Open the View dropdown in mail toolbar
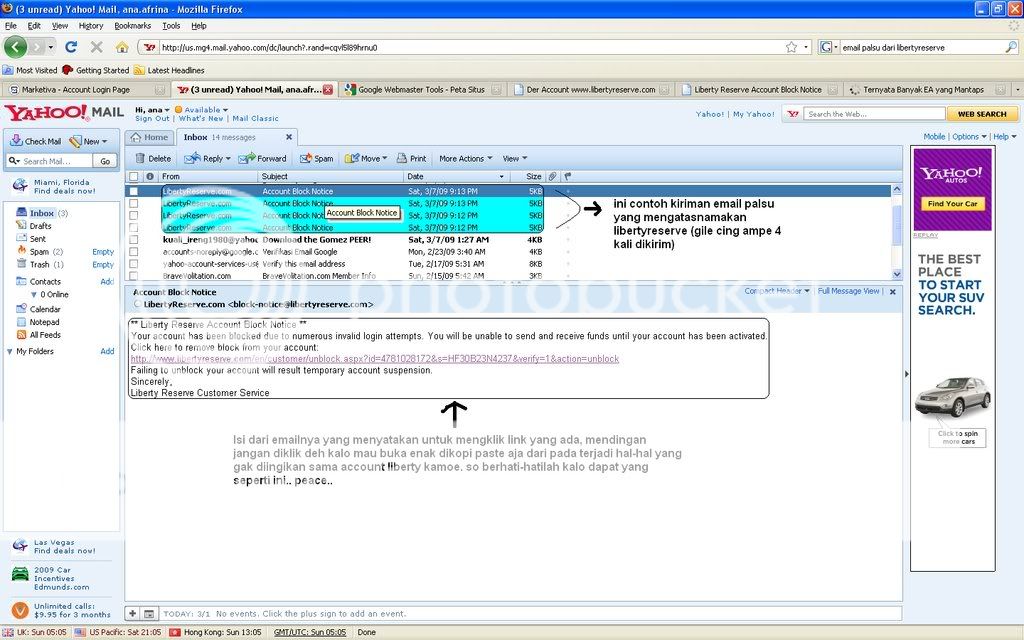The width and height of the screenshot is (1024, 640). coord(513,158)
